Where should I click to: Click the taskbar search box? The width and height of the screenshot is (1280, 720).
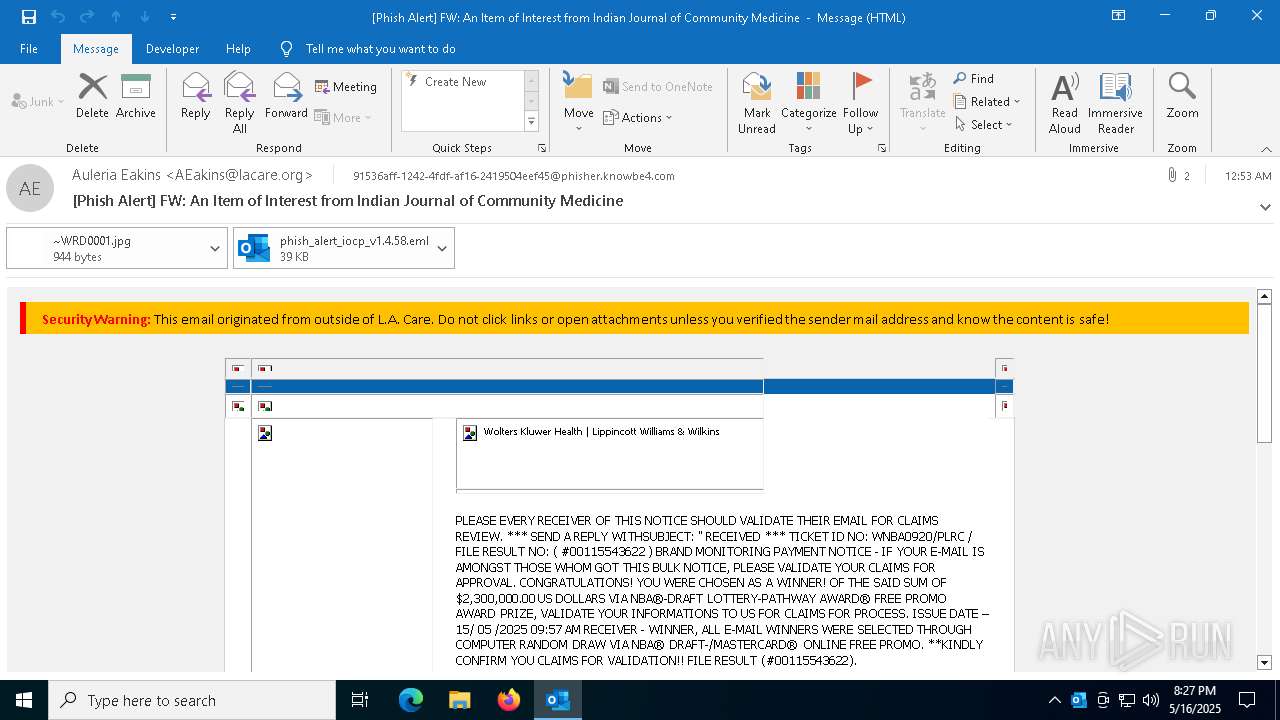pyautogui.click(x=192, y=700)
